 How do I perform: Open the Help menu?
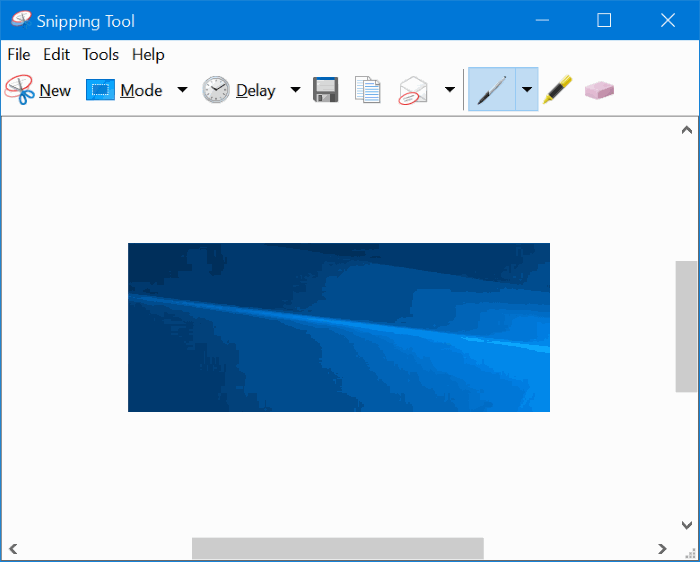tap(148, 54)
